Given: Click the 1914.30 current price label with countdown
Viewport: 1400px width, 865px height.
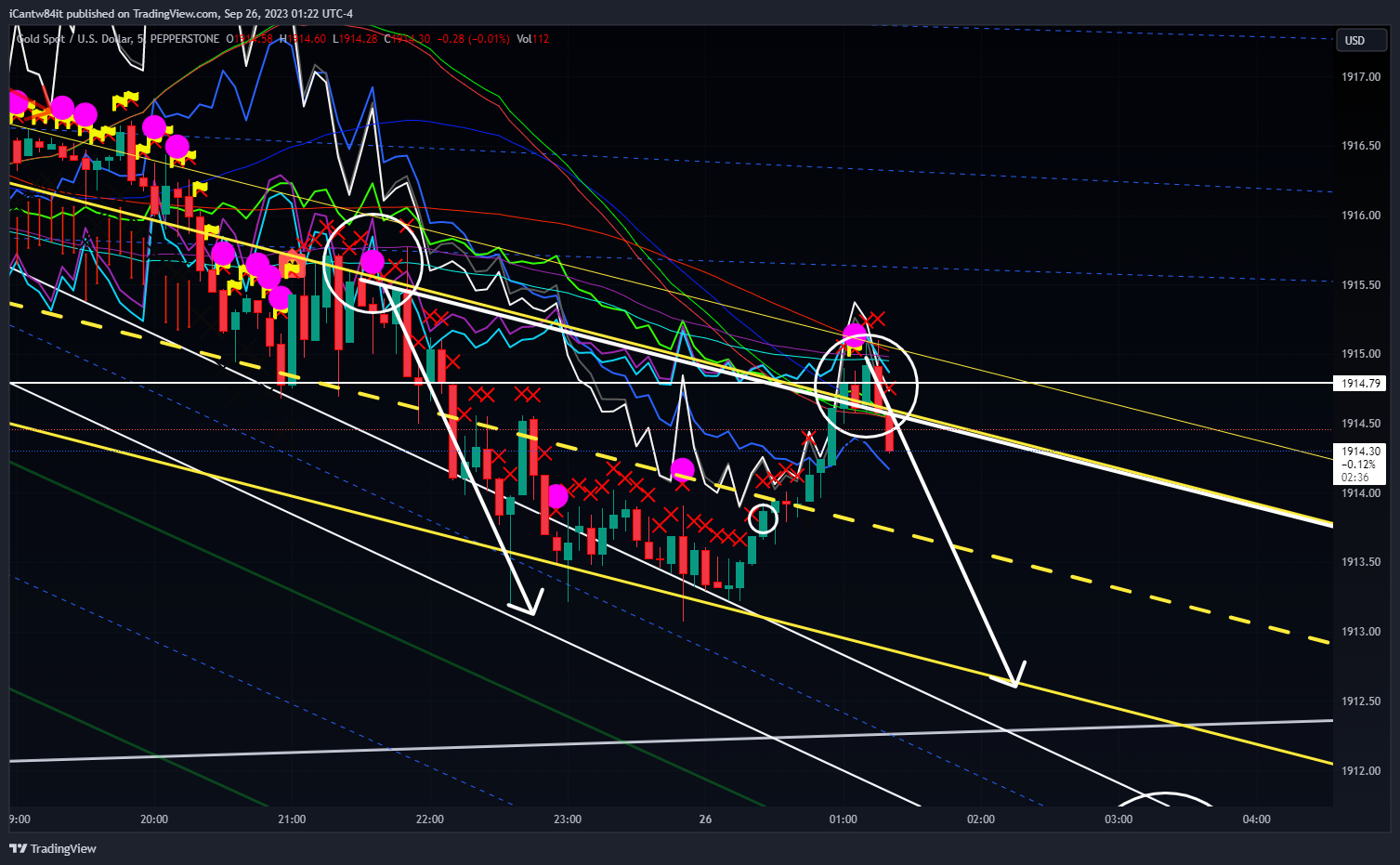Looking at the screenshot, I should 1360,464.
